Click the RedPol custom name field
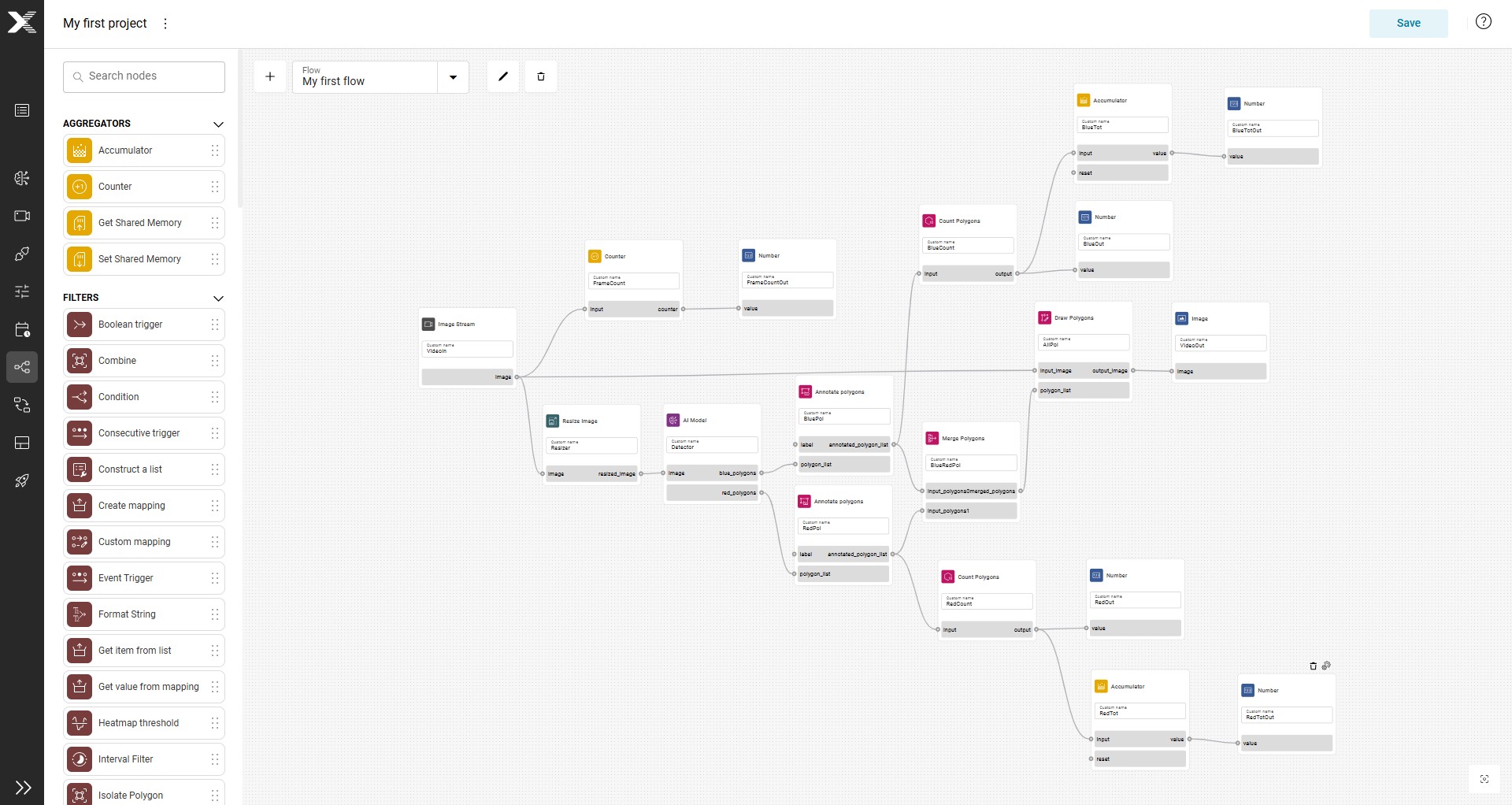This screenshot has height=805, width=1512. coord(843,525)
